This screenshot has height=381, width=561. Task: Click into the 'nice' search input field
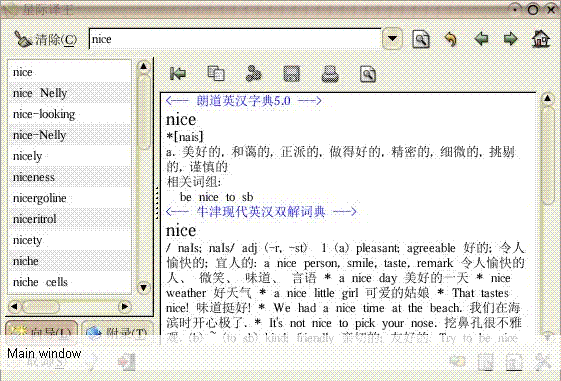(x=235, y=39)
